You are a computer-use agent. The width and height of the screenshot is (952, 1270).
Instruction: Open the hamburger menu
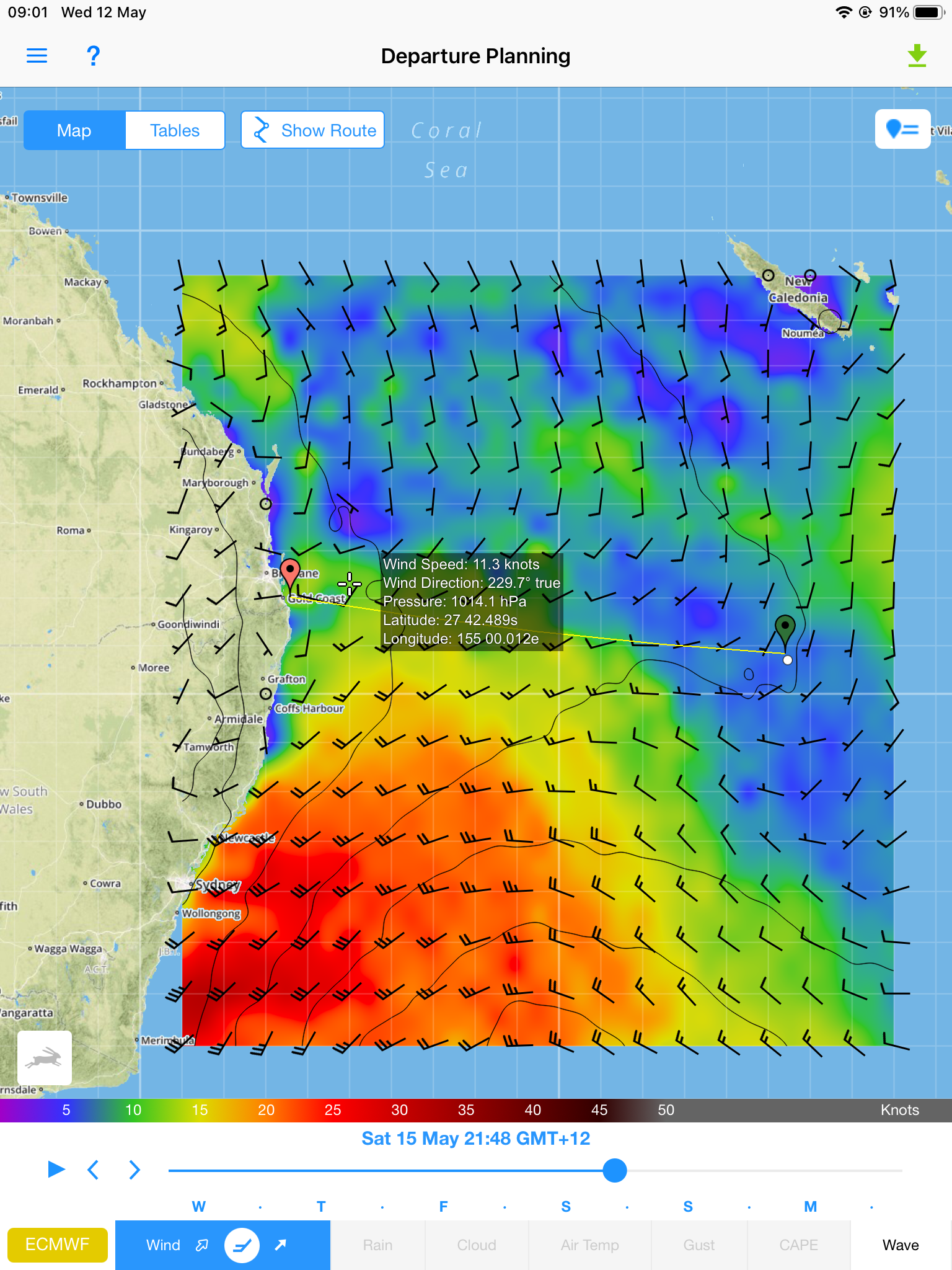point(37,56)
